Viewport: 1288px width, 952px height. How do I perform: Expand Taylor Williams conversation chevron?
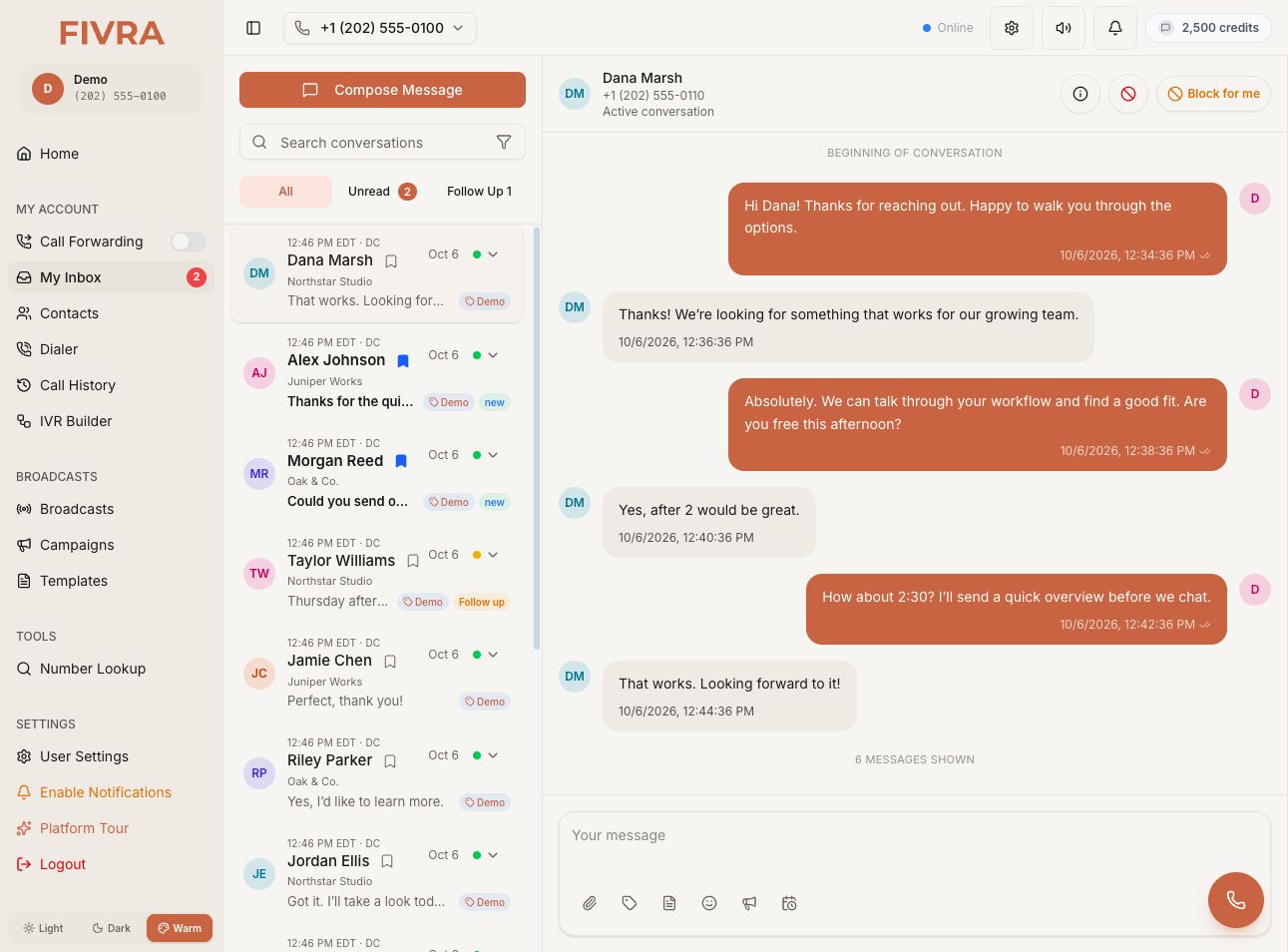point(493,555)
